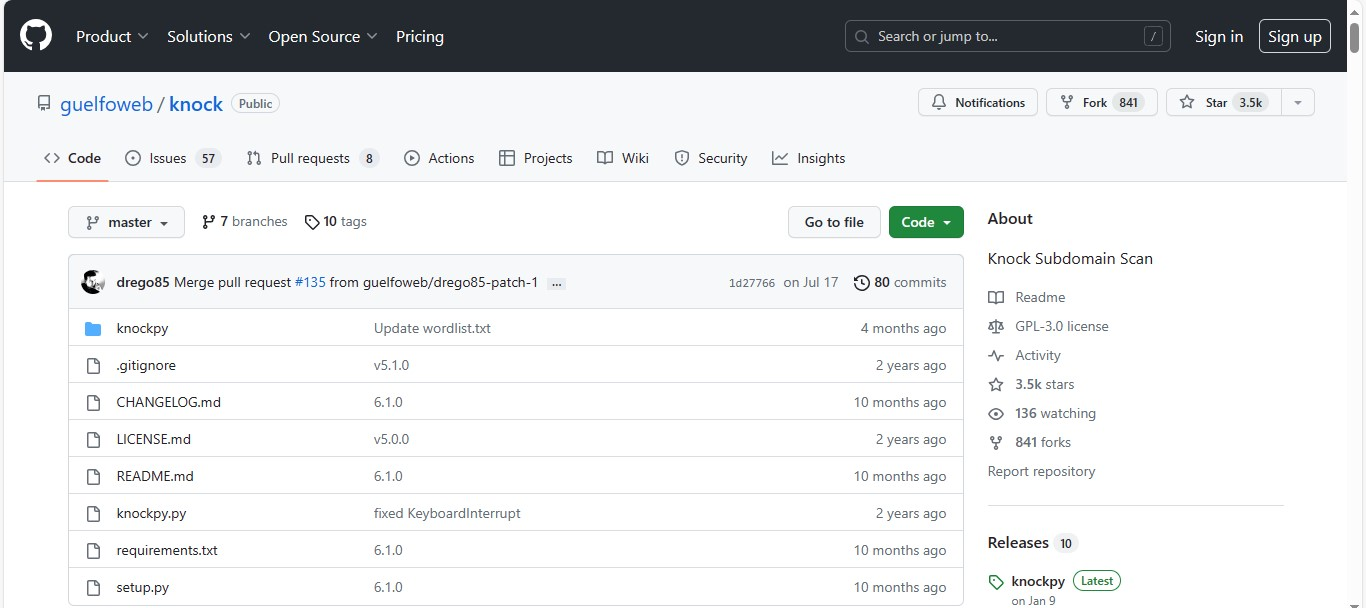Click the clock icon beside 80 commits

pos(862,282)
